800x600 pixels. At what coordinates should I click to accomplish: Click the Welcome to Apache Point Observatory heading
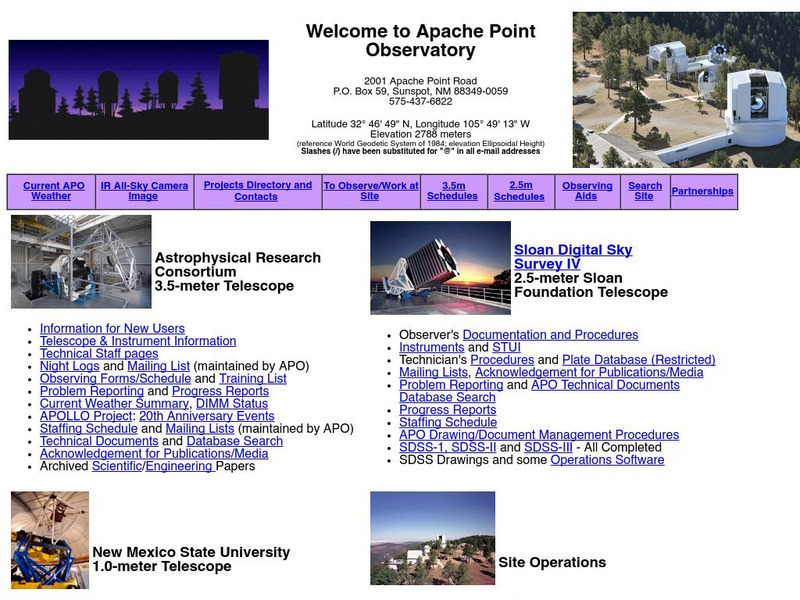(420, 40)
